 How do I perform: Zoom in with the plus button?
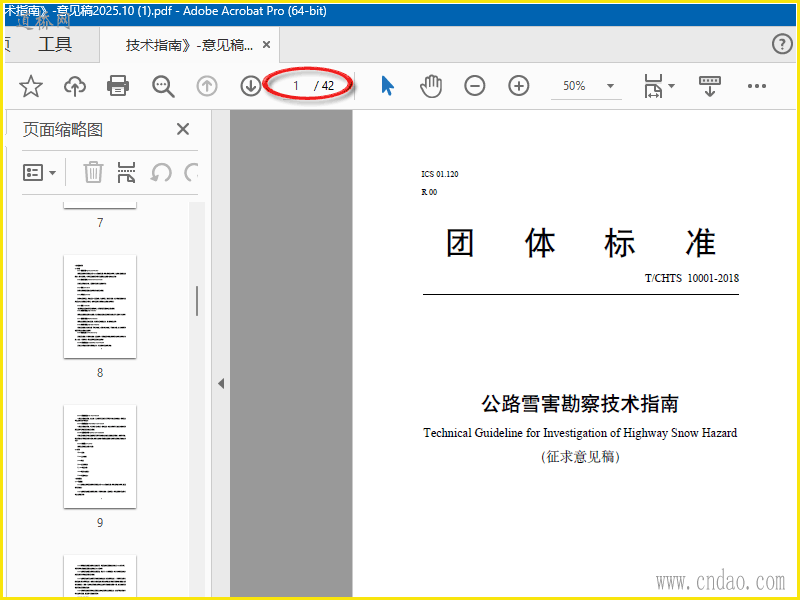tap(518, 86)
